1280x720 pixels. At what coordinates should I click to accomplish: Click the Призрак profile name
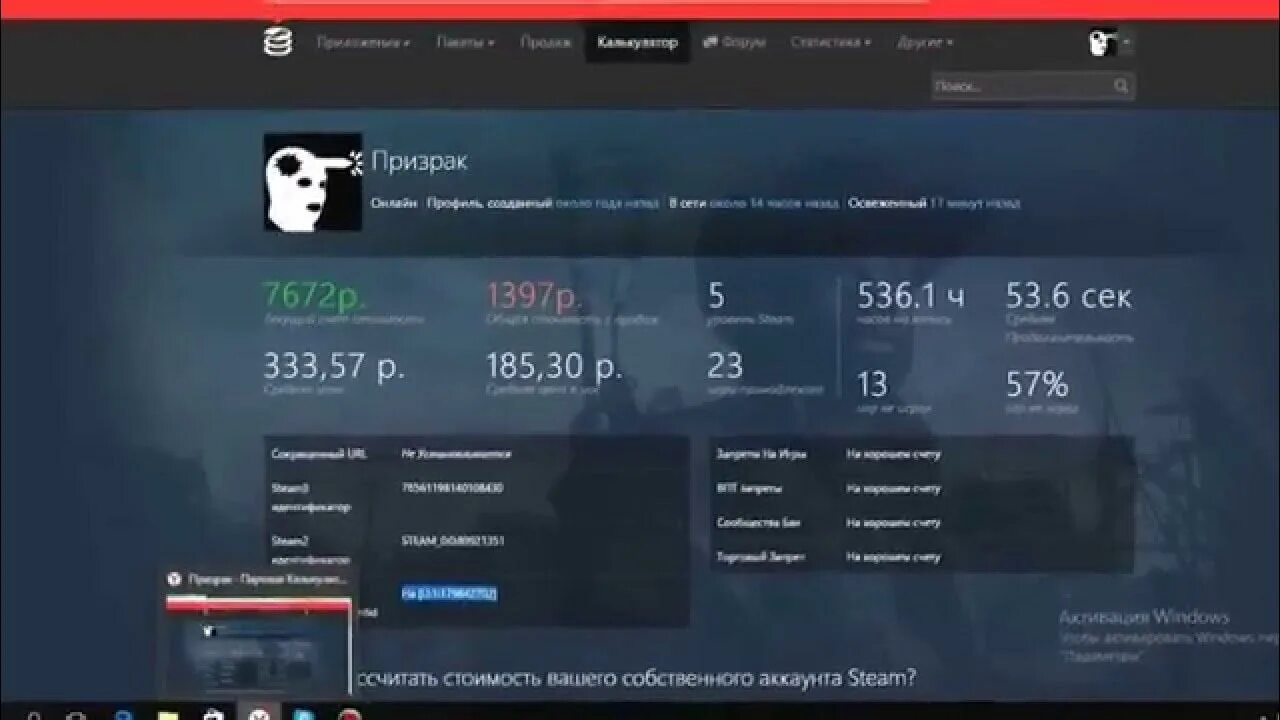pos(419,160)
